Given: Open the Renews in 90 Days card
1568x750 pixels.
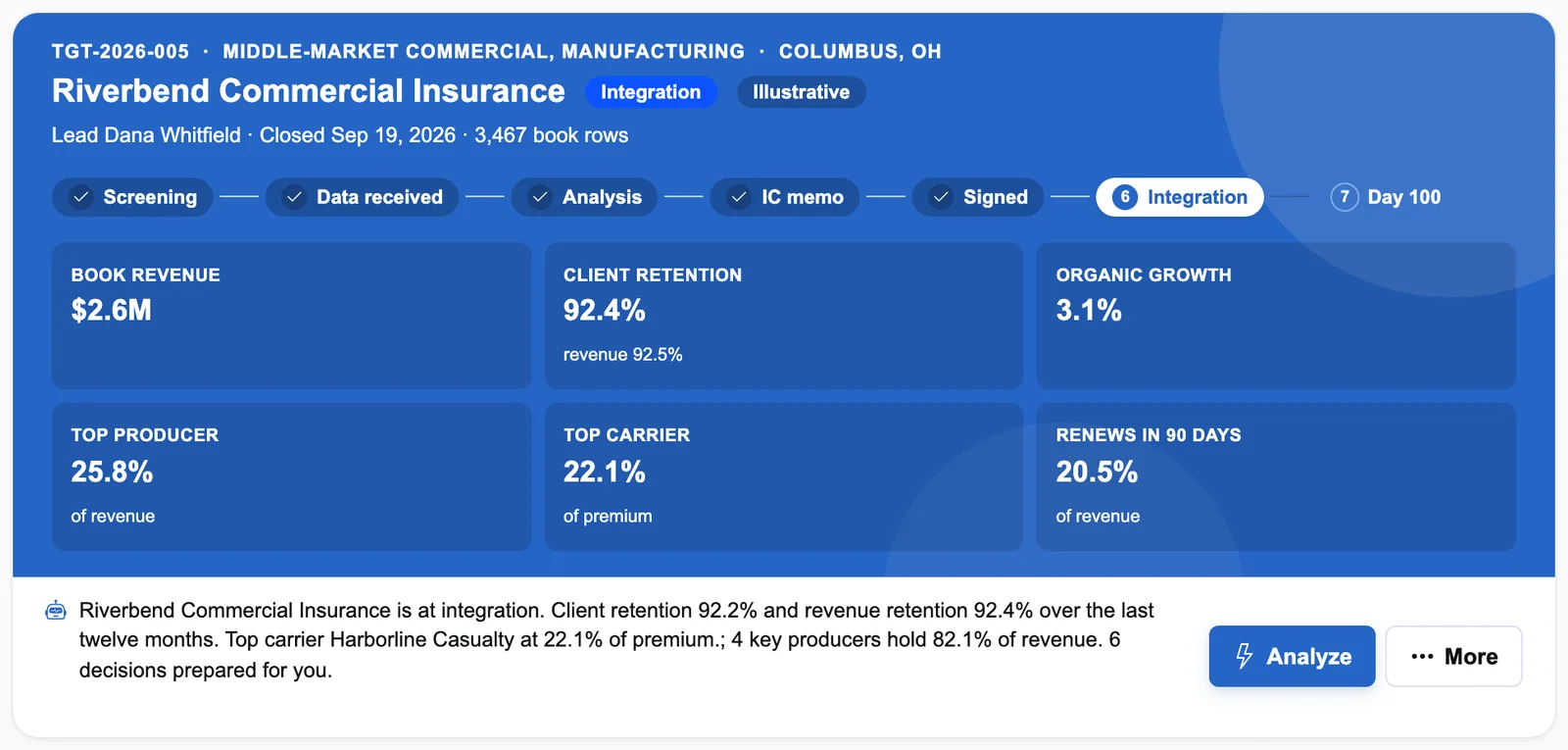Looking at the screenshot, I should [1276, 476].
